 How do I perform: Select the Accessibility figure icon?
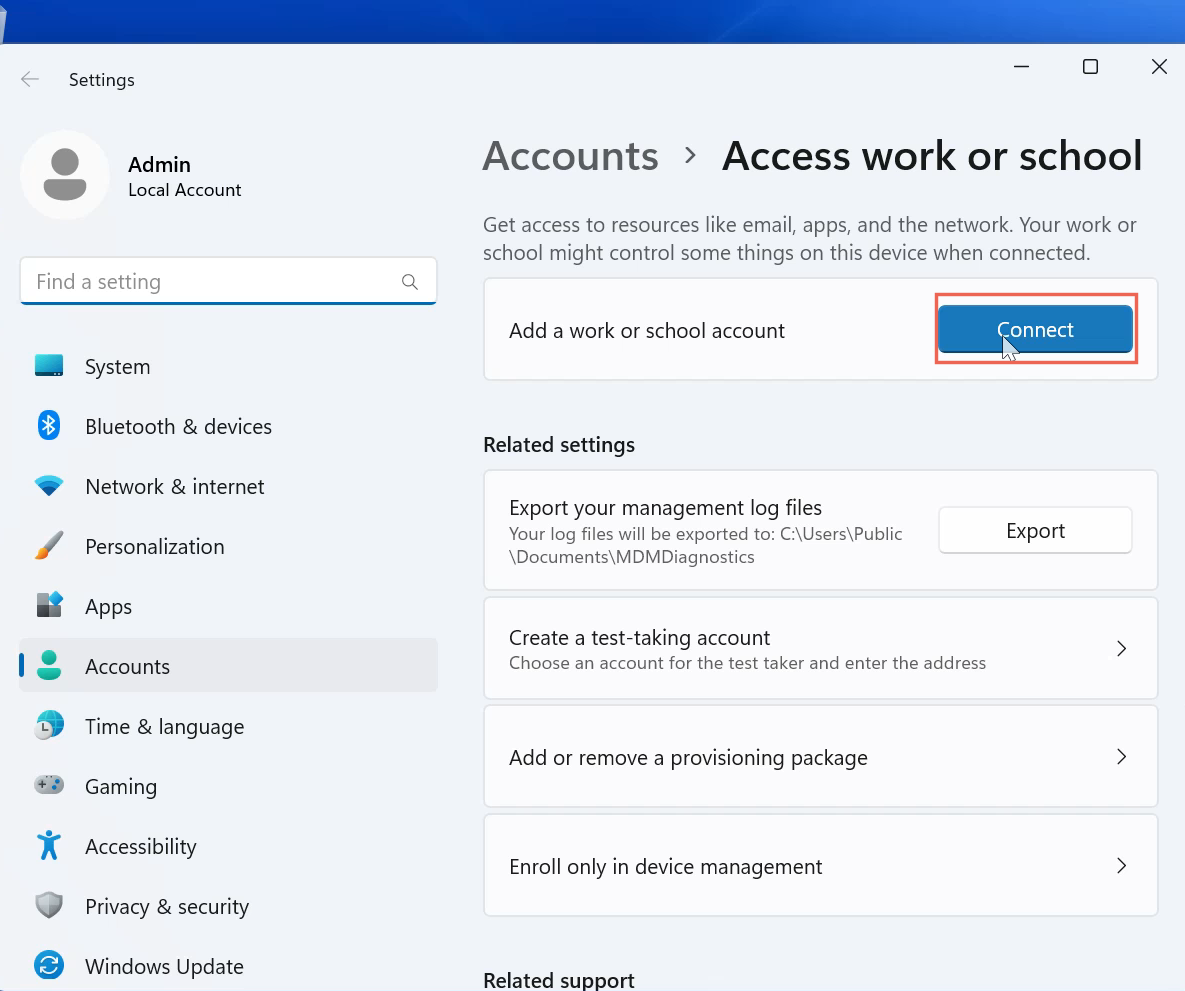point(49,846)
